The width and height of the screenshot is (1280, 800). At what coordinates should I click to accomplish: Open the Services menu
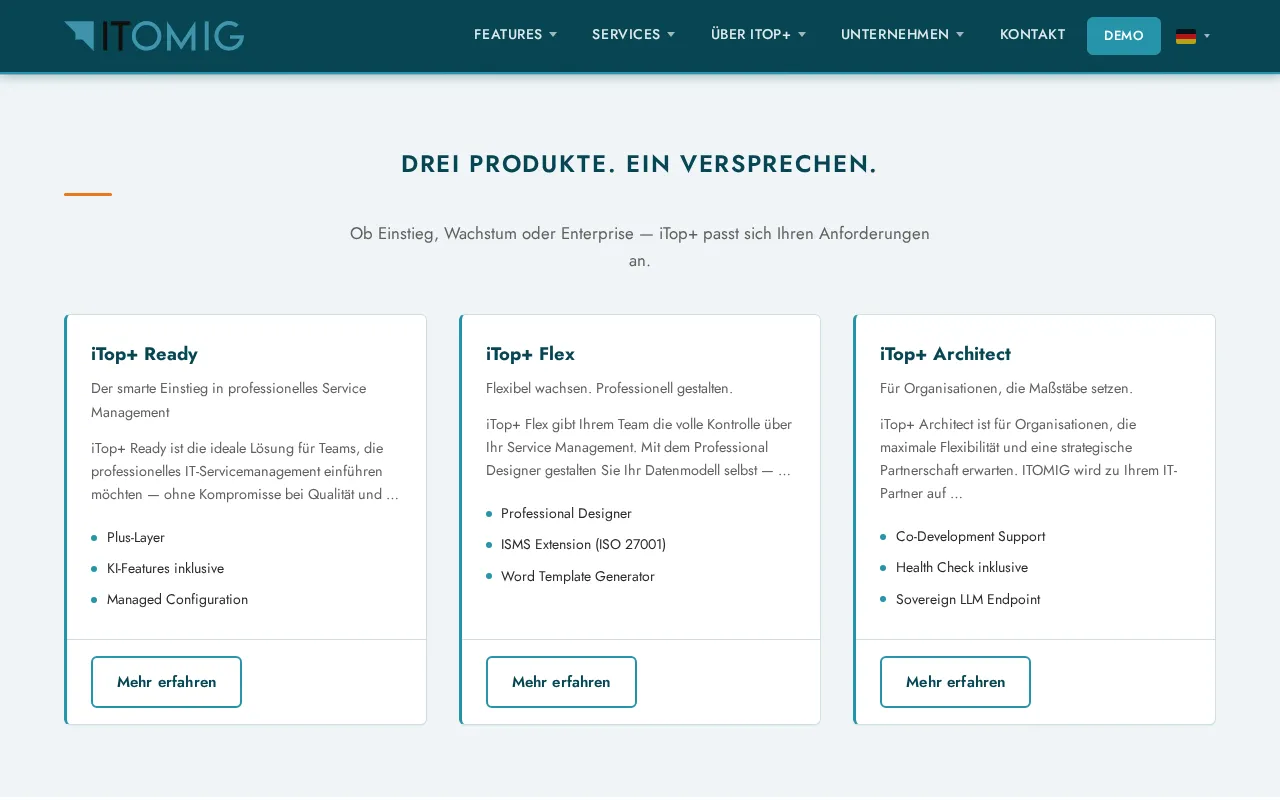tap(626, 35)
